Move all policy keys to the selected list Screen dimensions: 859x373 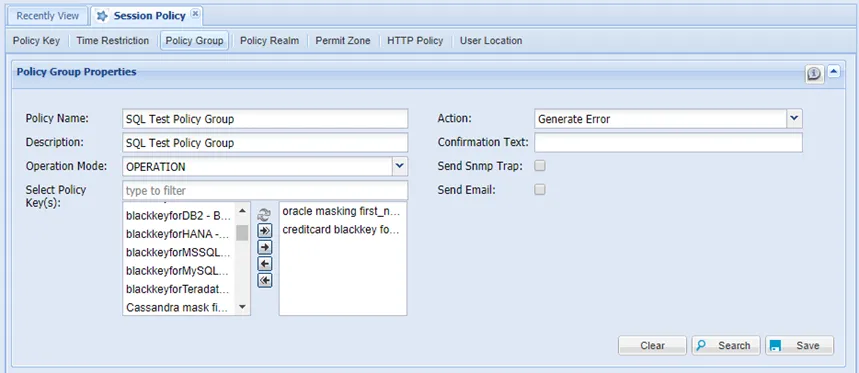[x=265, y=231]
